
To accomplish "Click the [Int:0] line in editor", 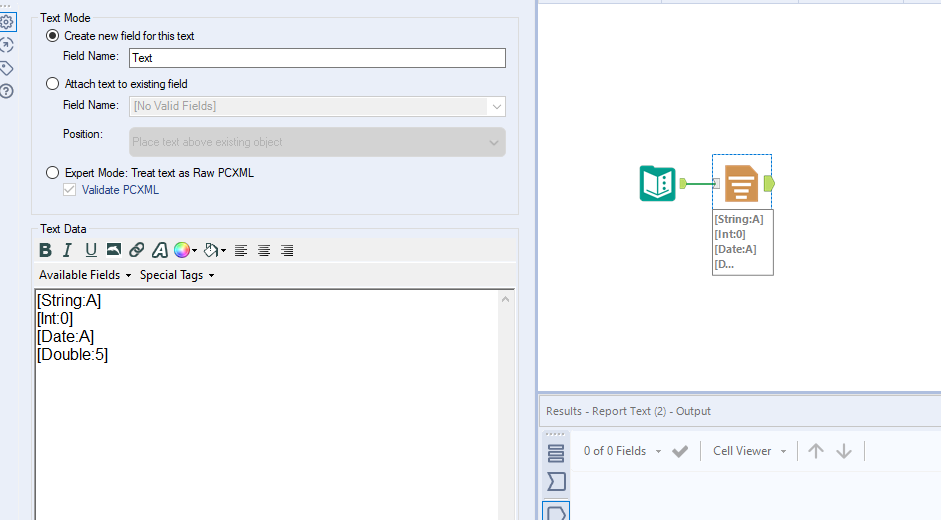I will [x=55, y=318].
